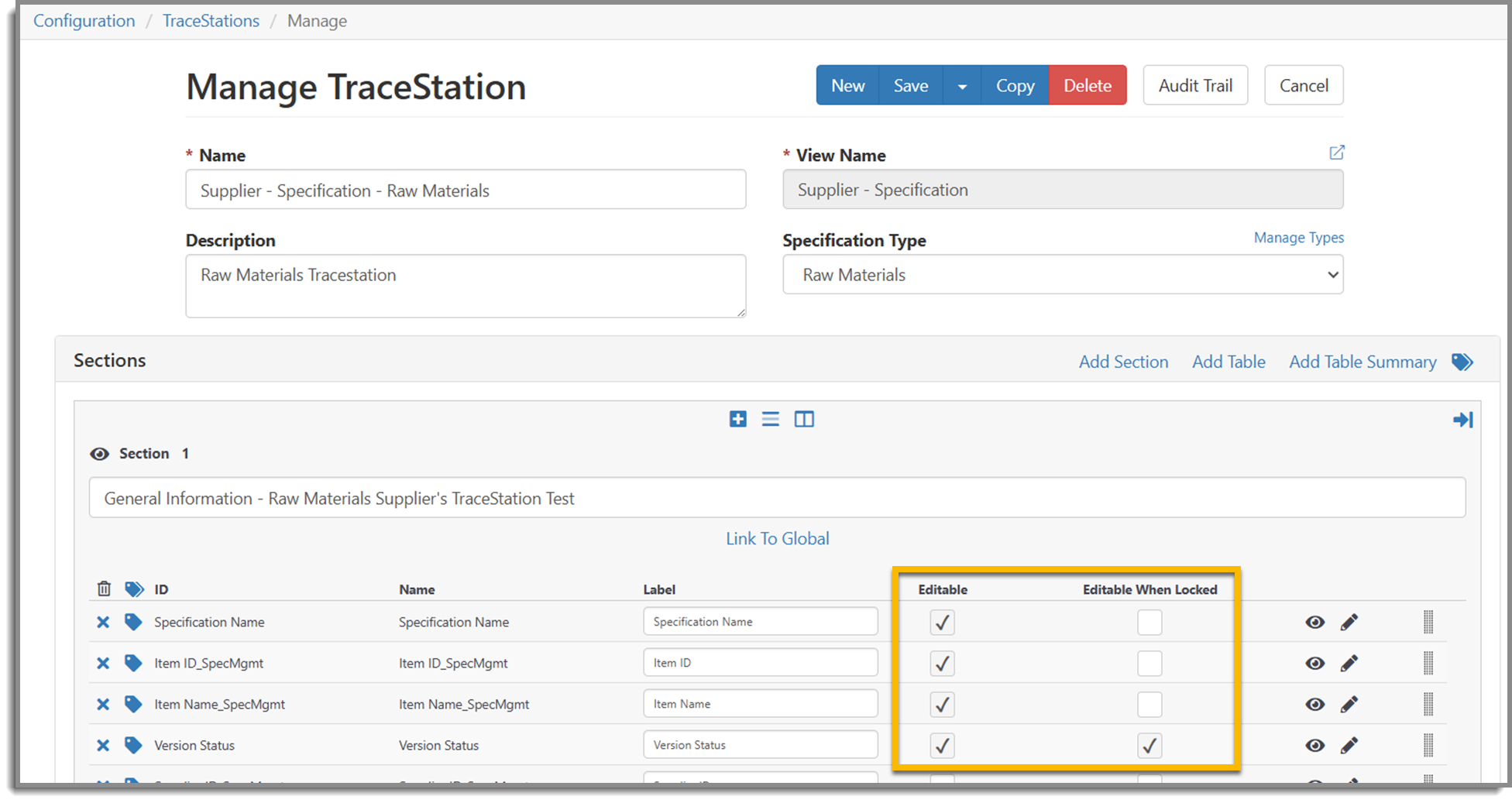The width and height of the screenshot is (1512, 803).
Task: Uncheck Editable for Specification Name
Action: 942,622
